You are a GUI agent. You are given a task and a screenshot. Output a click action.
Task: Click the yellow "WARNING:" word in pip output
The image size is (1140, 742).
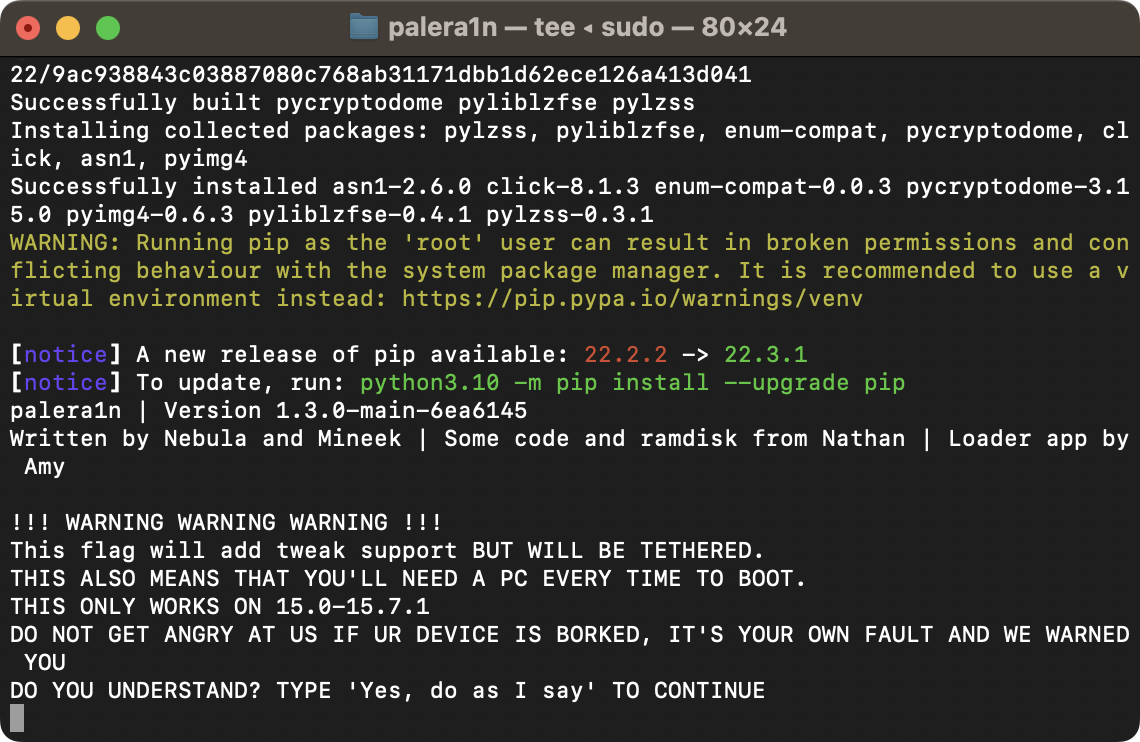pos(66,242)
